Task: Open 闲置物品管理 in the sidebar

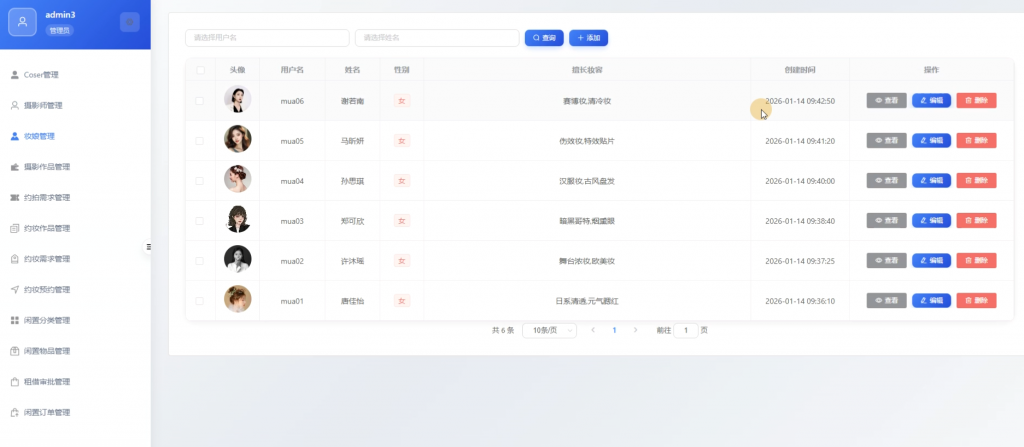Action: click(46, 351)
